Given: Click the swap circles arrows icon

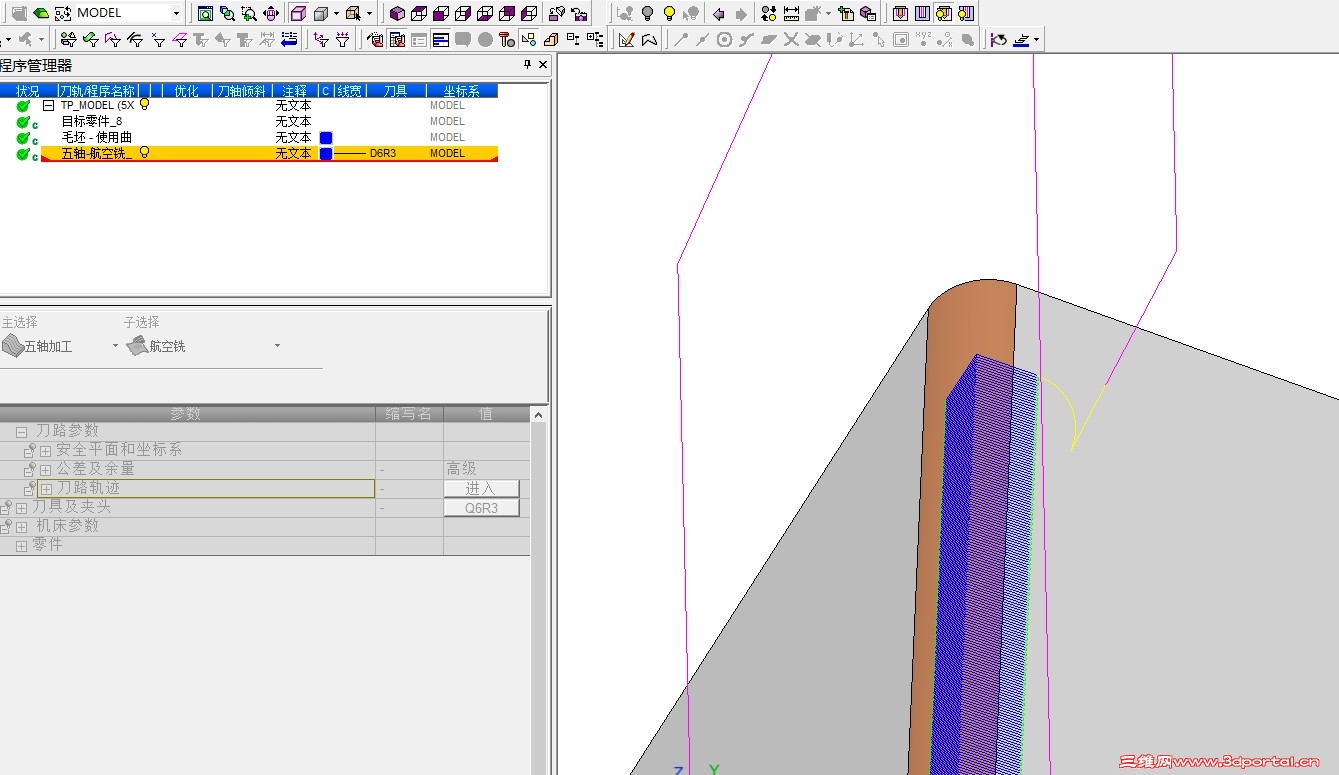Looking at the screenshot, I should 768,14.
